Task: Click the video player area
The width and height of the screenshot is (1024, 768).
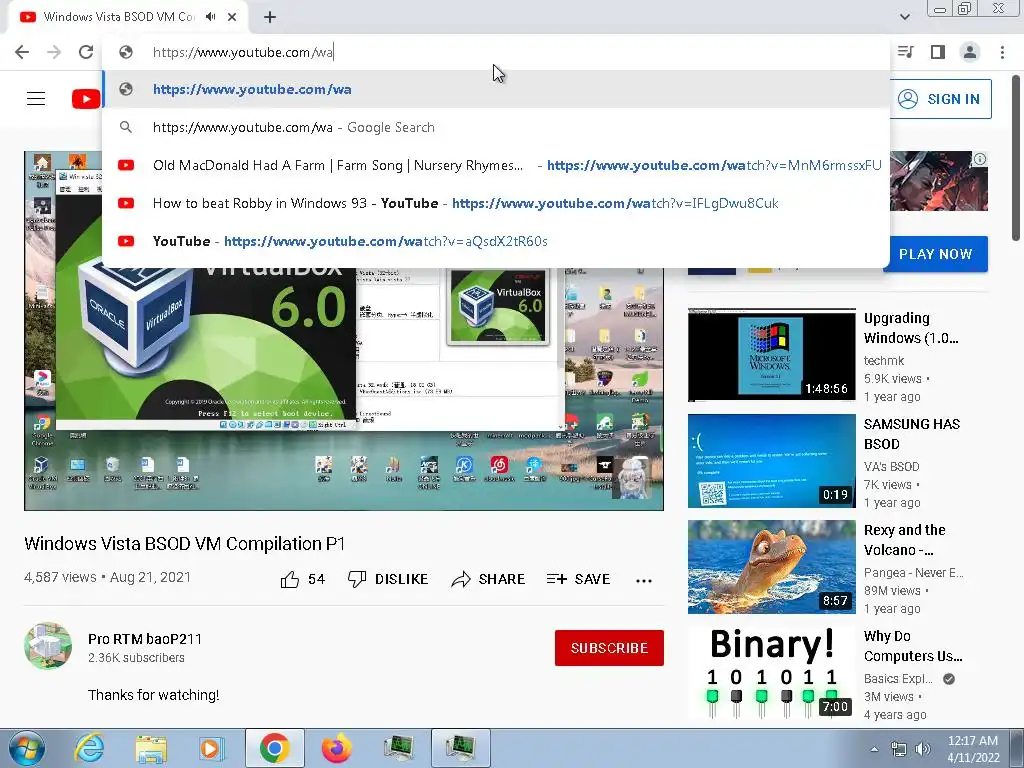Action: (344, 330)
